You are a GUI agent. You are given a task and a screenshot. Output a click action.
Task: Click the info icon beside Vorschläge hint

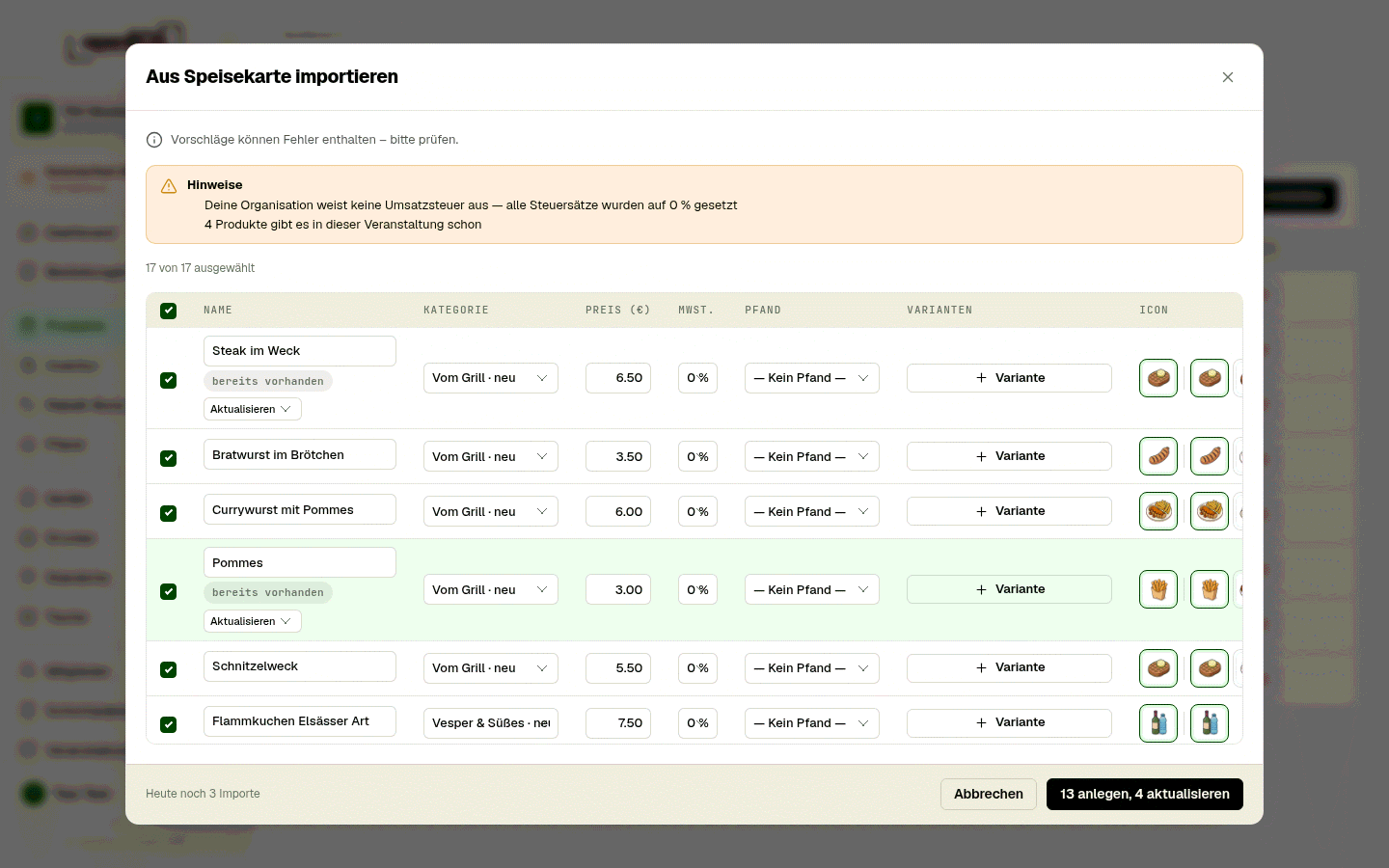(154, 140)
